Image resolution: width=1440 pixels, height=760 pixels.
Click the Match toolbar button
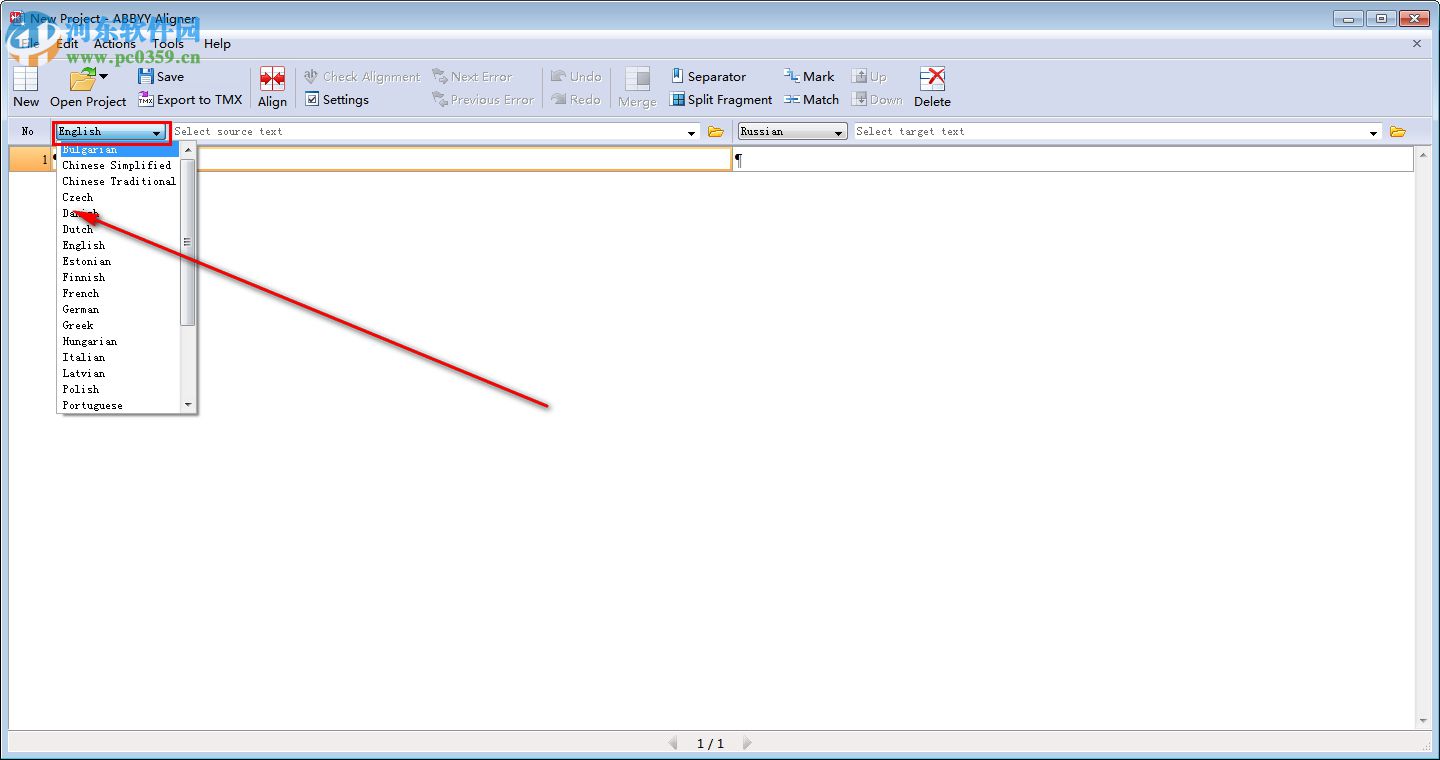tap(811, 99)
